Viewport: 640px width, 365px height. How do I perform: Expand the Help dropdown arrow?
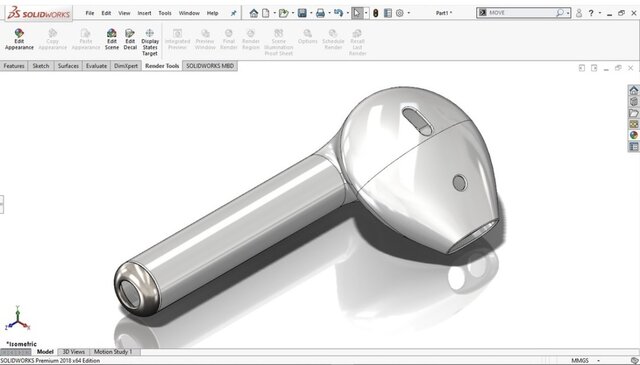tap(600, 13)
